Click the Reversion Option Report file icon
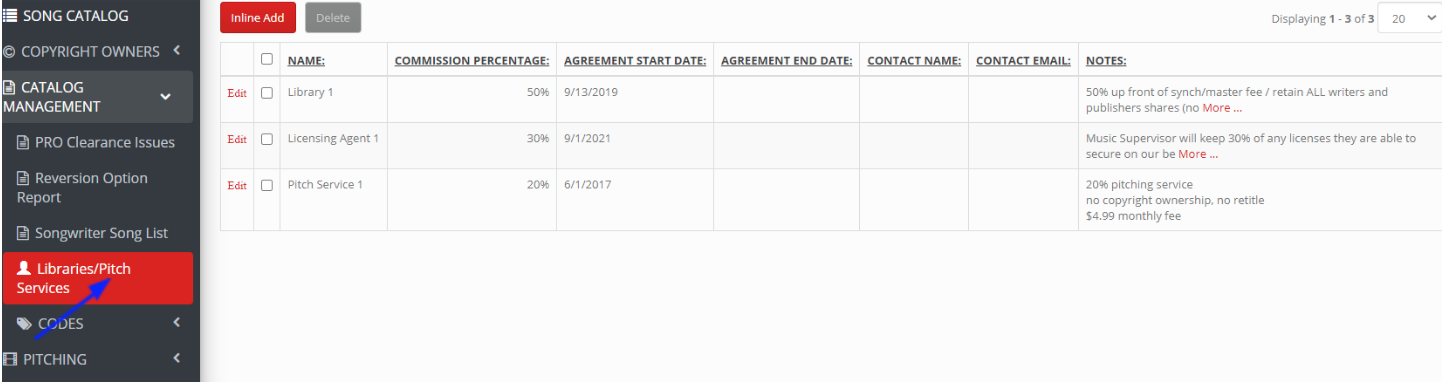 pyautogui.click(x=23, y=178)
